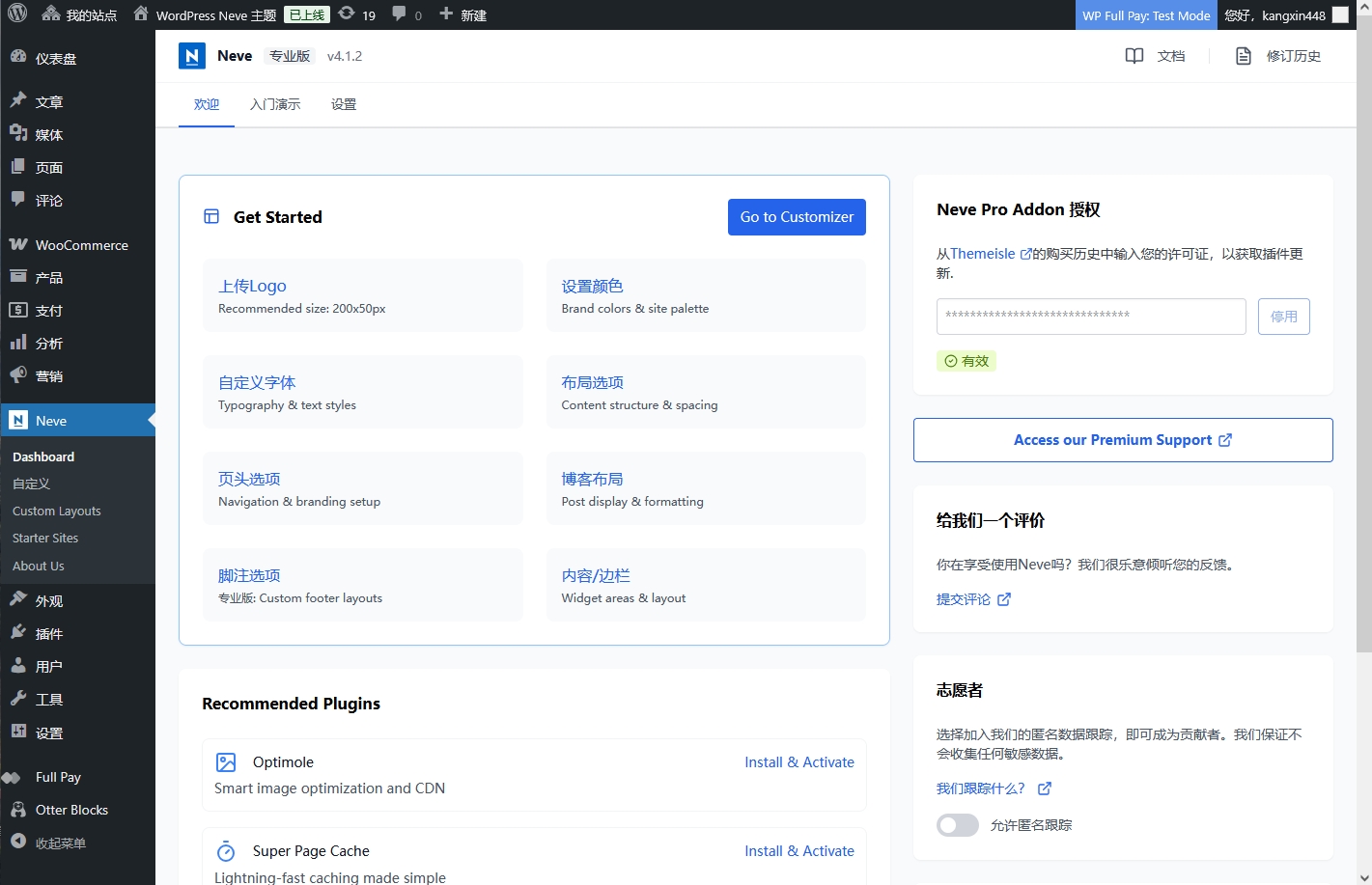Screen dimensions: 1372x885
Task: Open About Us submenu item
Action: coord(38,566)
